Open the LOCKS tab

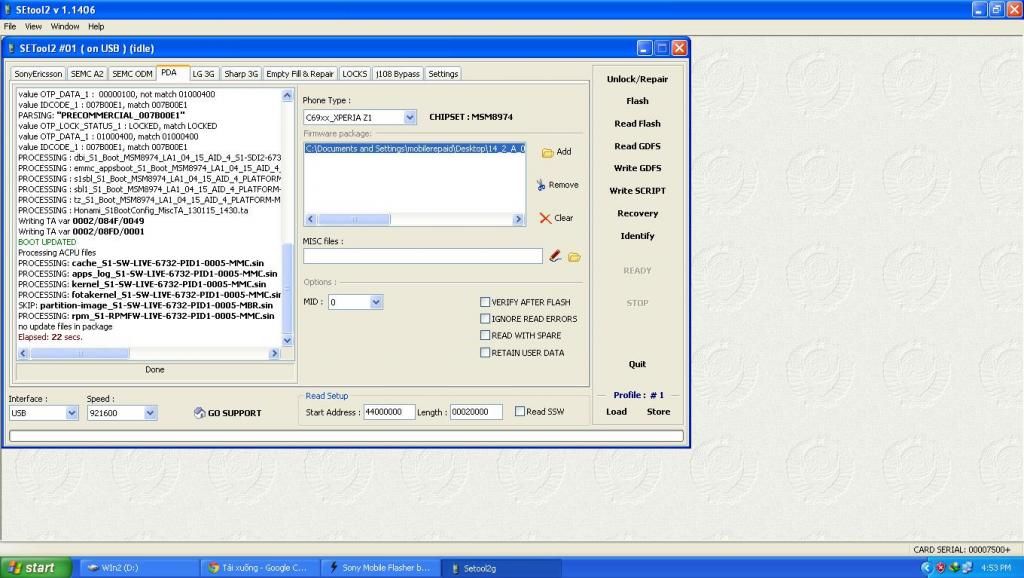(x=355, y=74)
